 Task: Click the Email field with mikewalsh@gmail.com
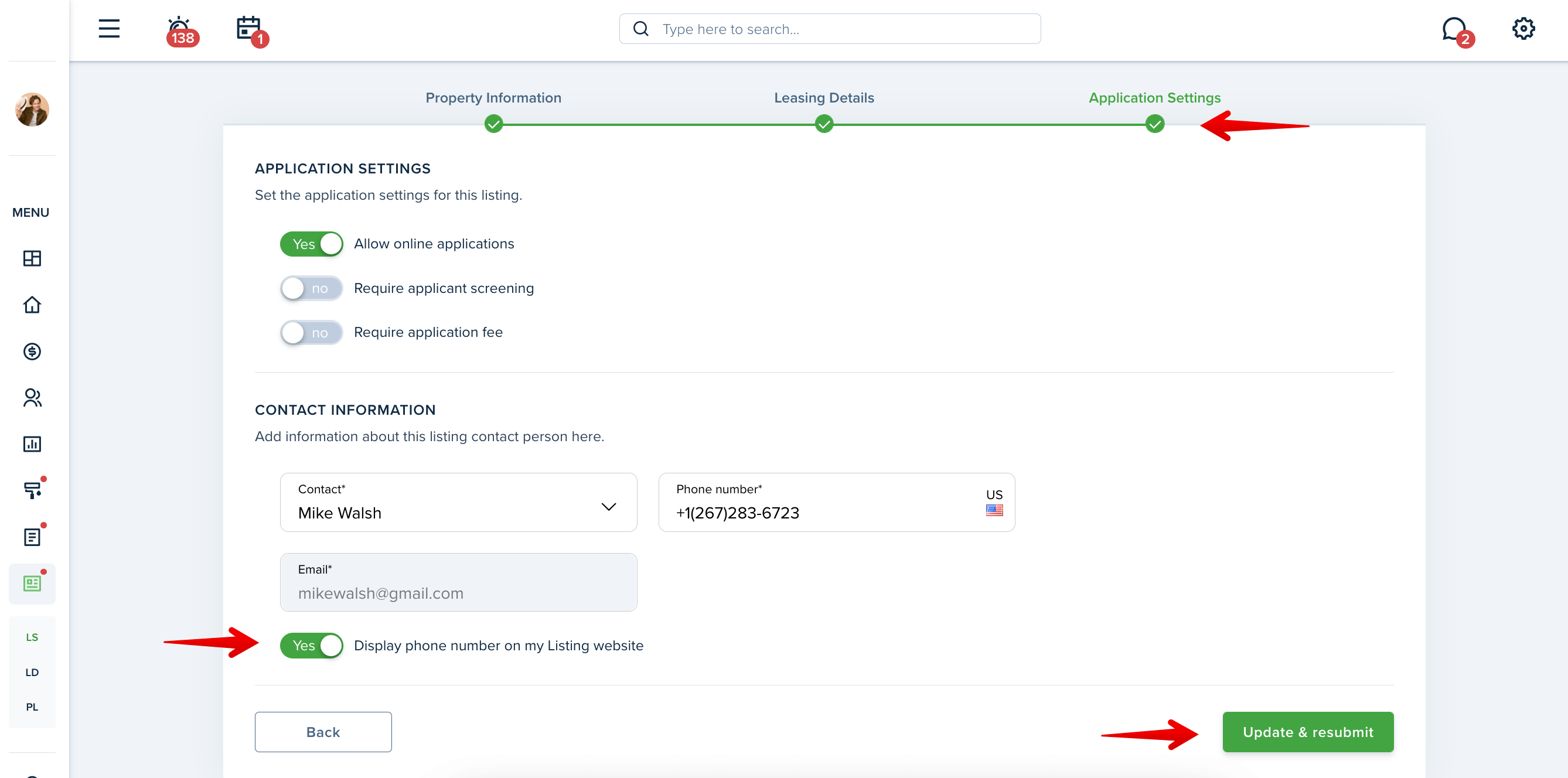(x=458, y=582)
